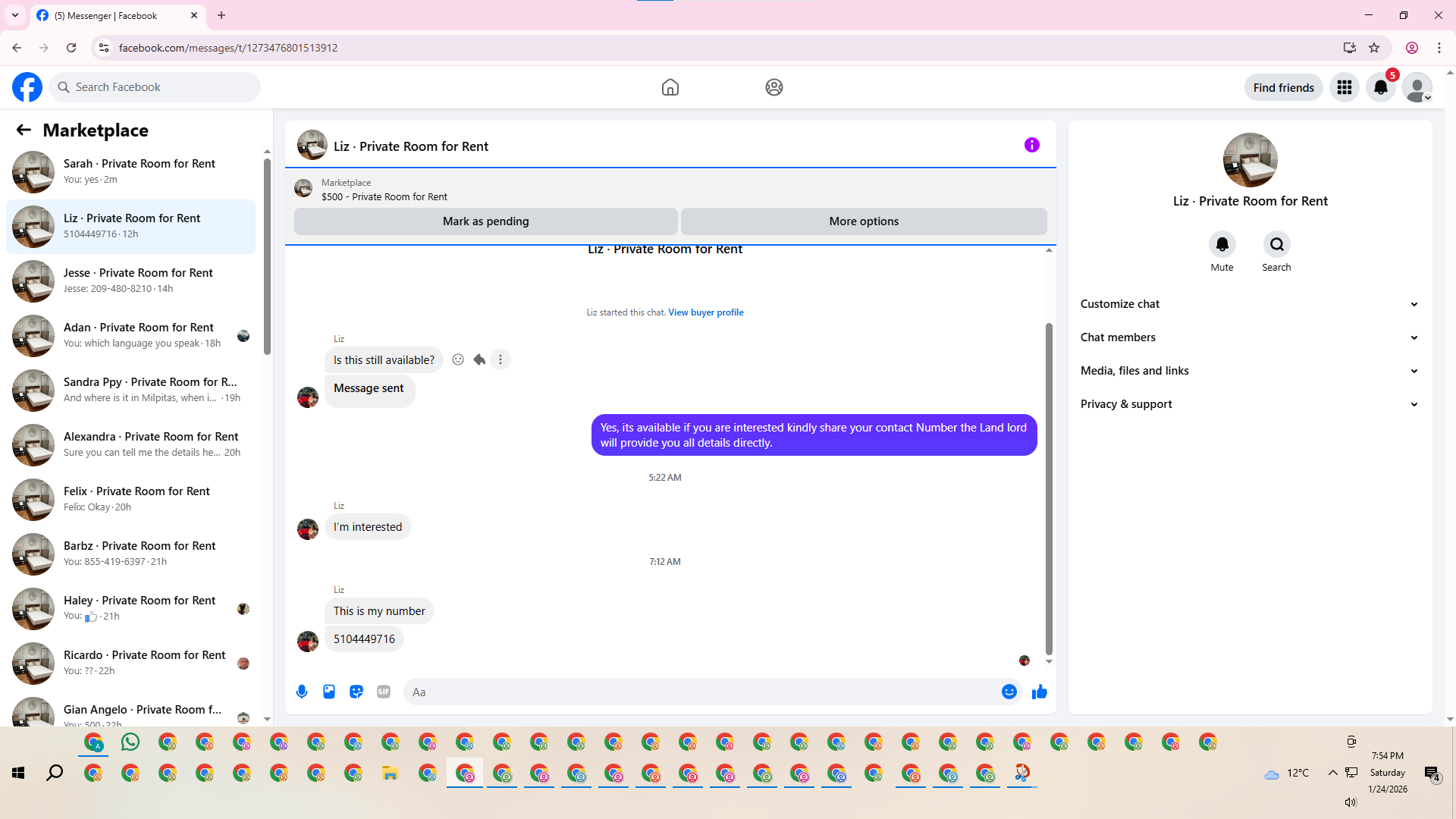Expand Customize chat section

point(1249,304)
